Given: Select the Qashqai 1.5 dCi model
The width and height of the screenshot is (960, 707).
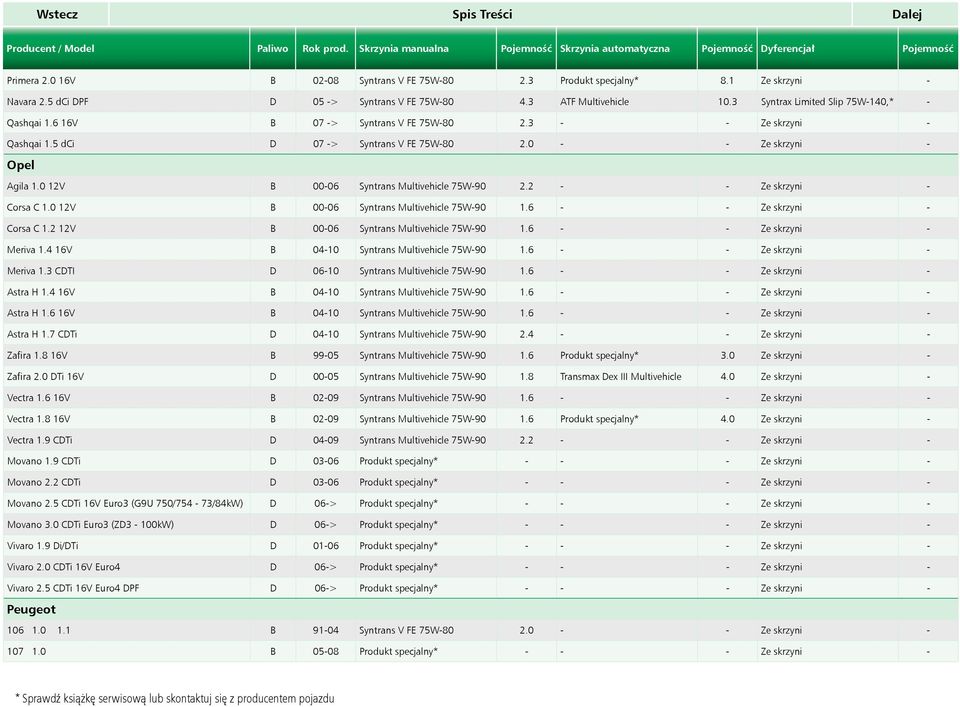Looking at the screenshot, I should 40,144.
